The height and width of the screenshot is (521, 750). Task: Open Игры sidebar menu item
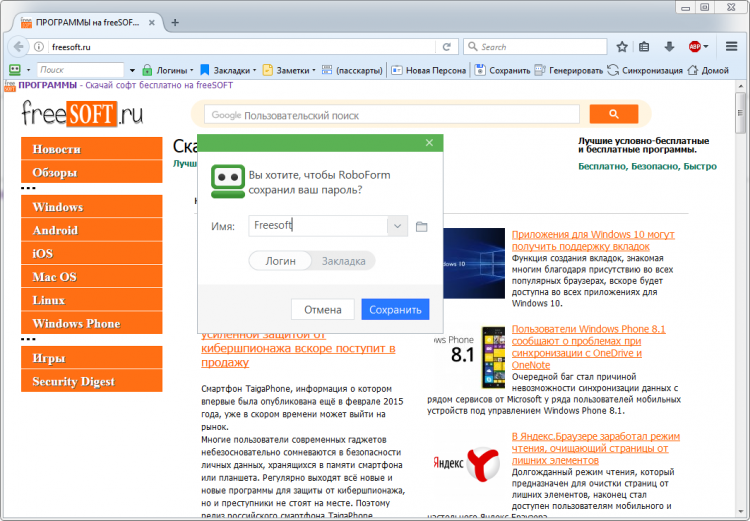click(92, 357)
